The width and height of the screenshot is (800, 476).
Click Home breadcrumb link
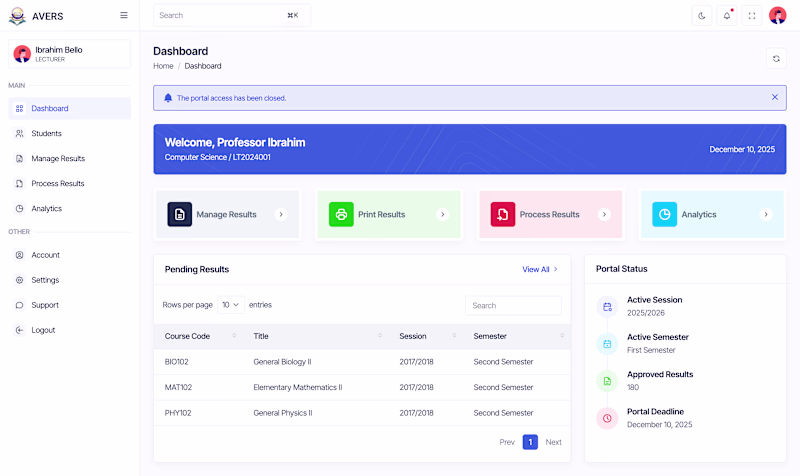coord(163,66)
